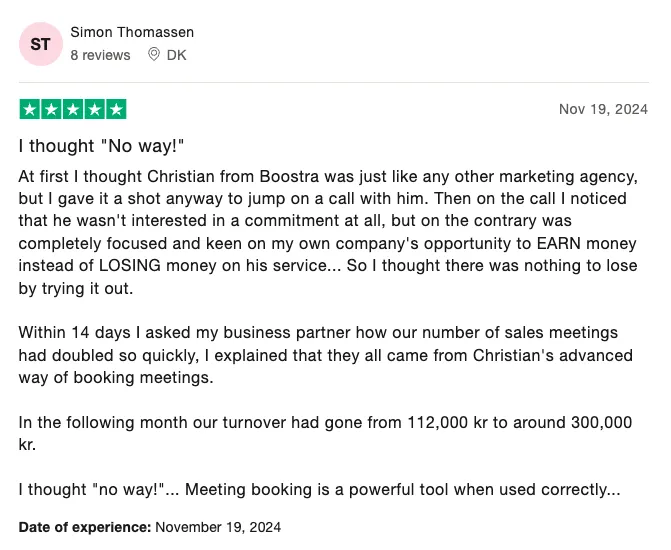The image size is (671, 550).
Task: Click the divider line under reviewer info
Action: coord(334,82)
